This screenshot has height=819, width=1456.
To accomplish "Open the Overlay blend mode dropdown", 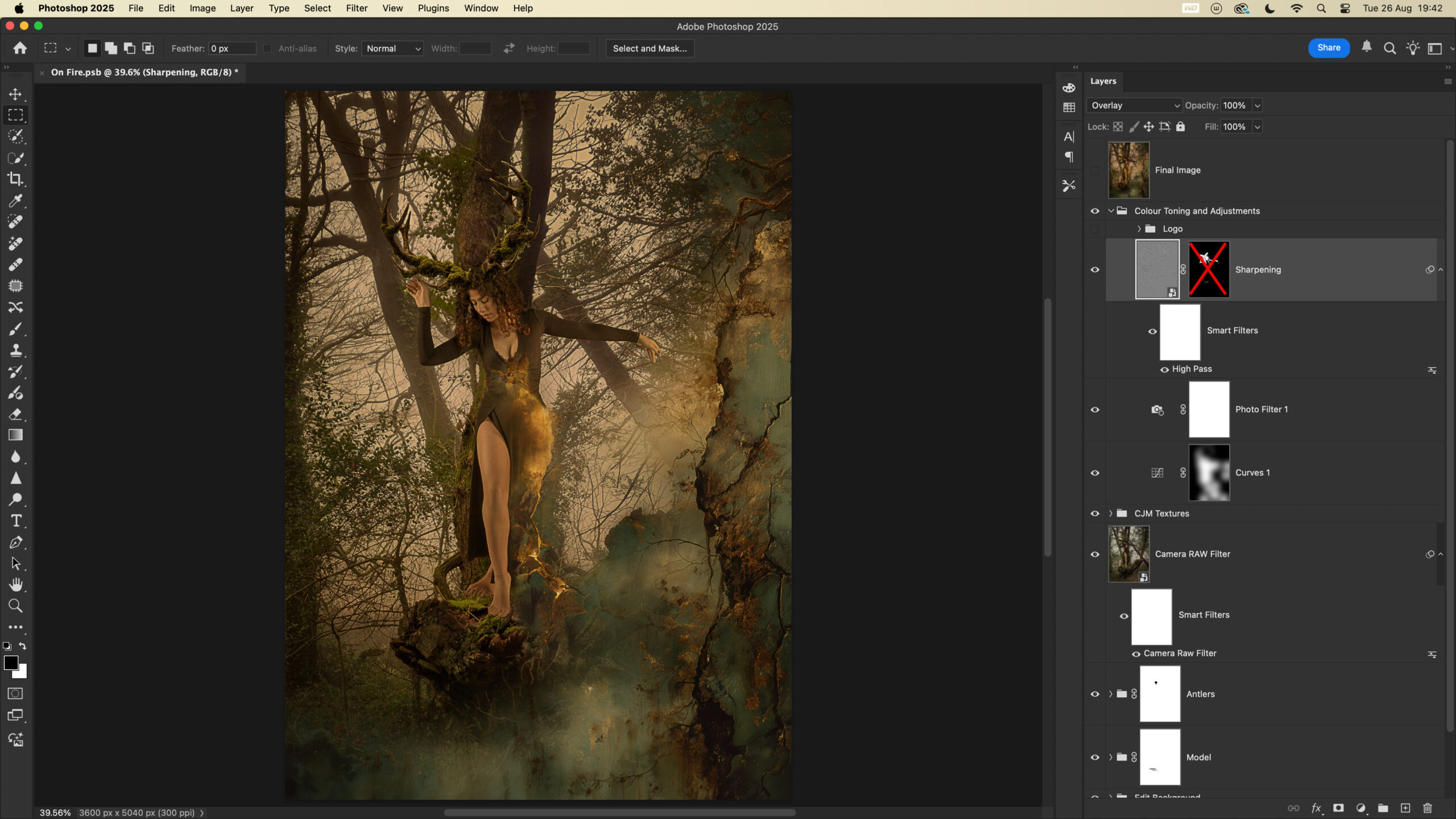I will click(x=1135, y=105).
